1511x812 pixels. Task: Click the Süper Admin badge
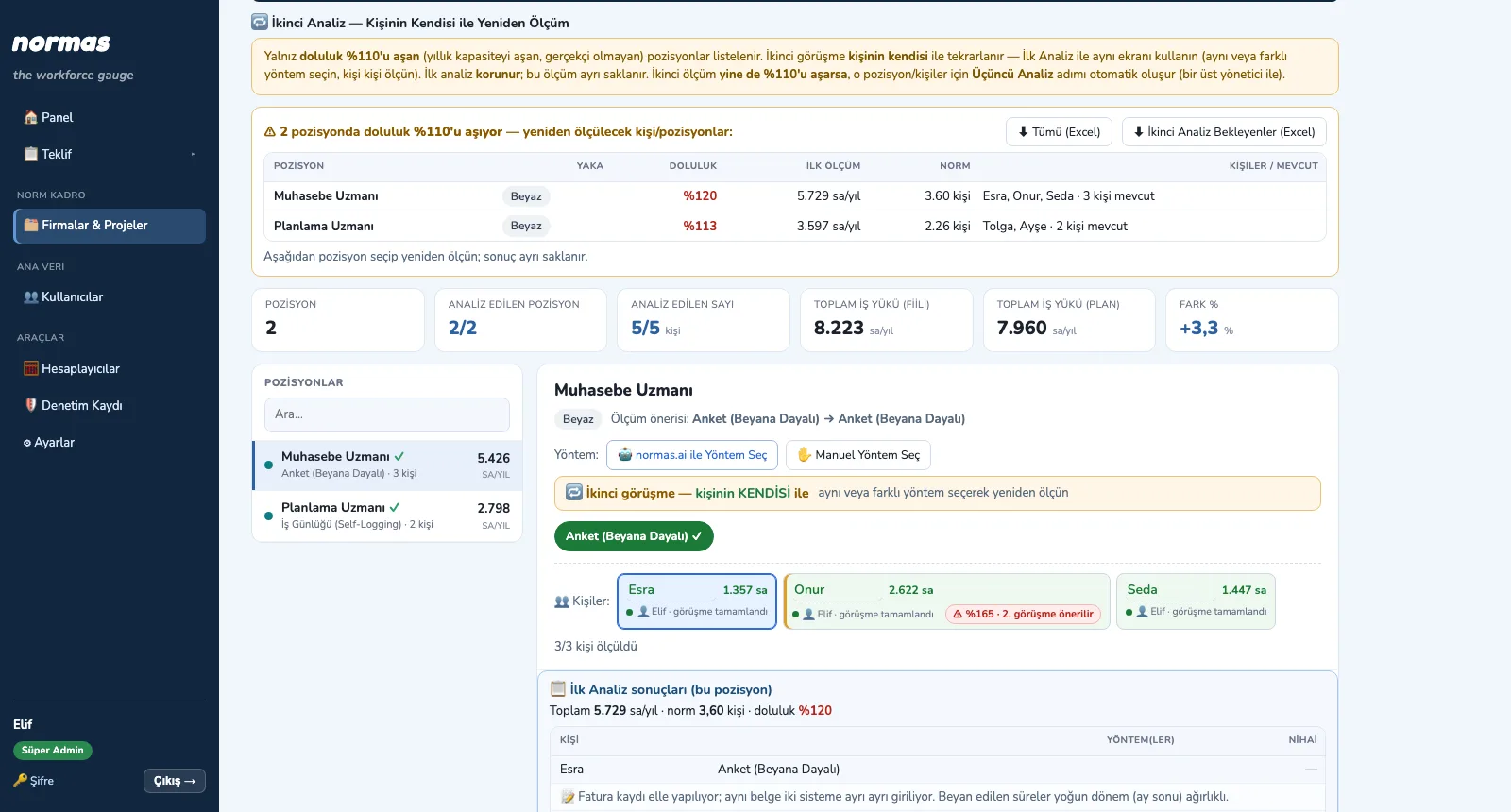(53, 751)
